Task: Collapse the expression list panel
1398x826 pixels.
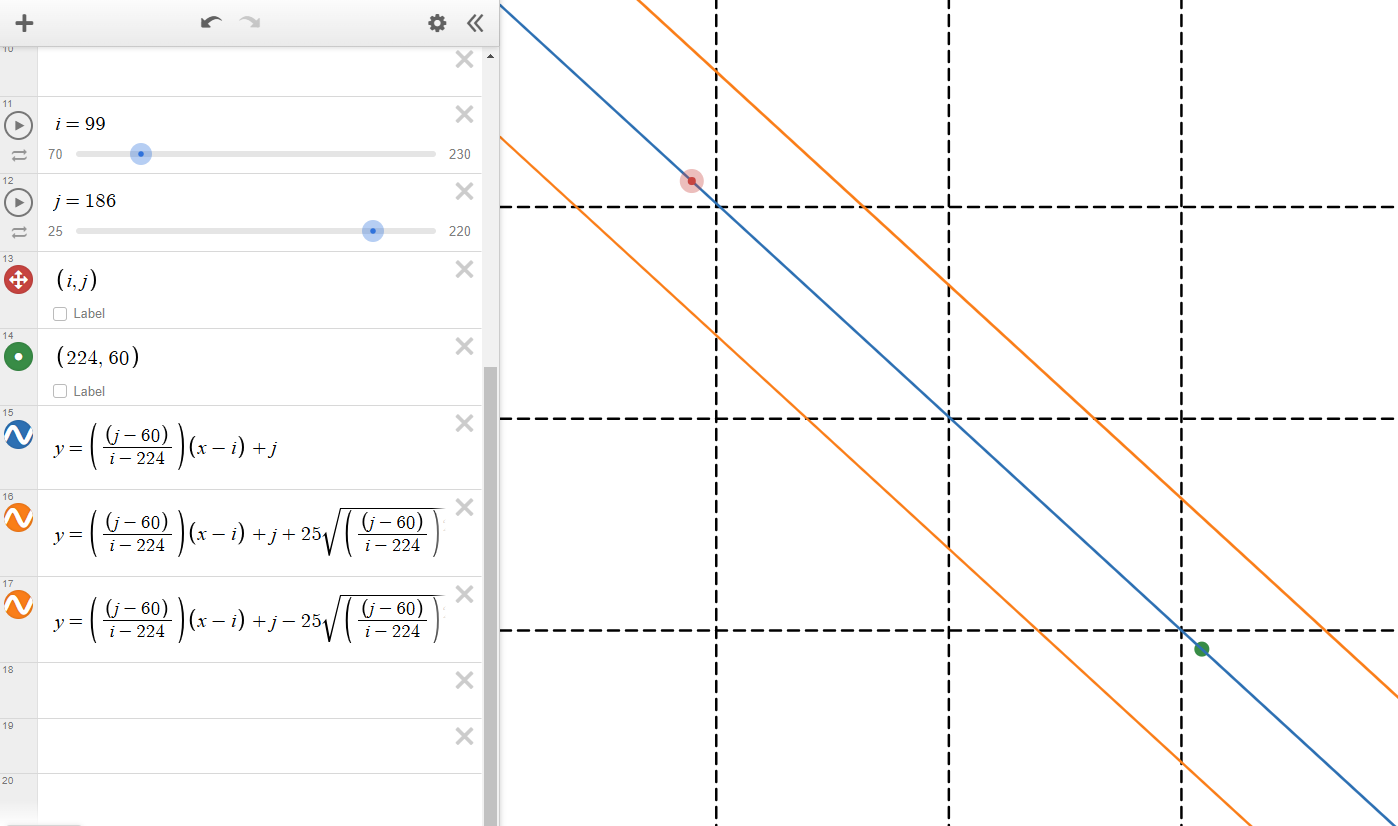Action: click(475, 23)
